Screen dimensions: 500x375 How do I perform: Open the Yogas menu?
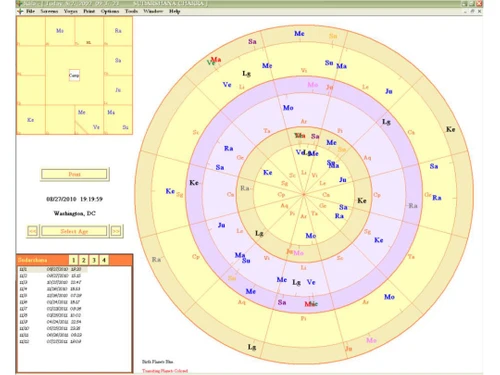71,11
